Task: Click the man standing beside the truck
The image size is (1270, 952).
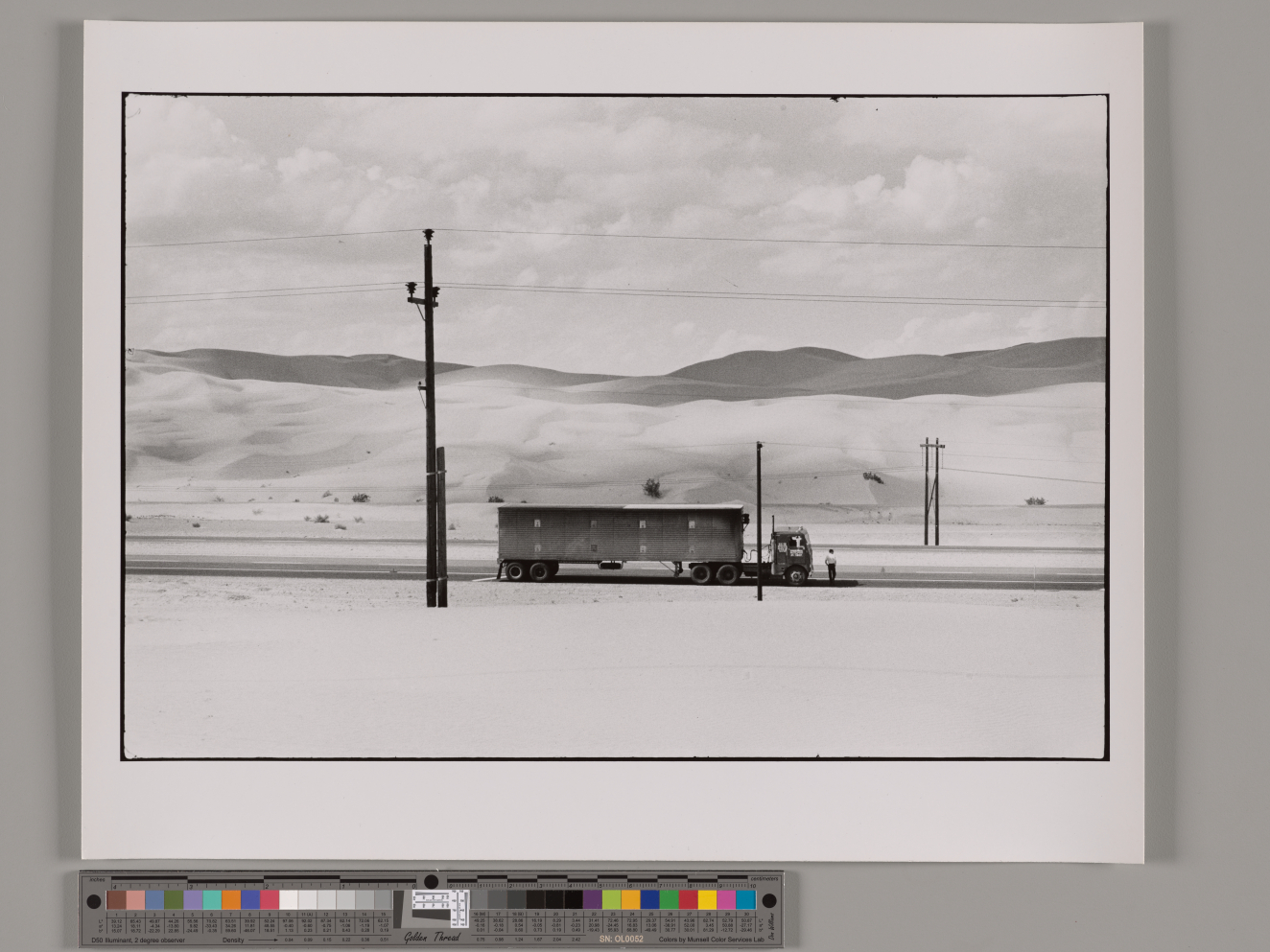Action: click(x=831, y=565)
